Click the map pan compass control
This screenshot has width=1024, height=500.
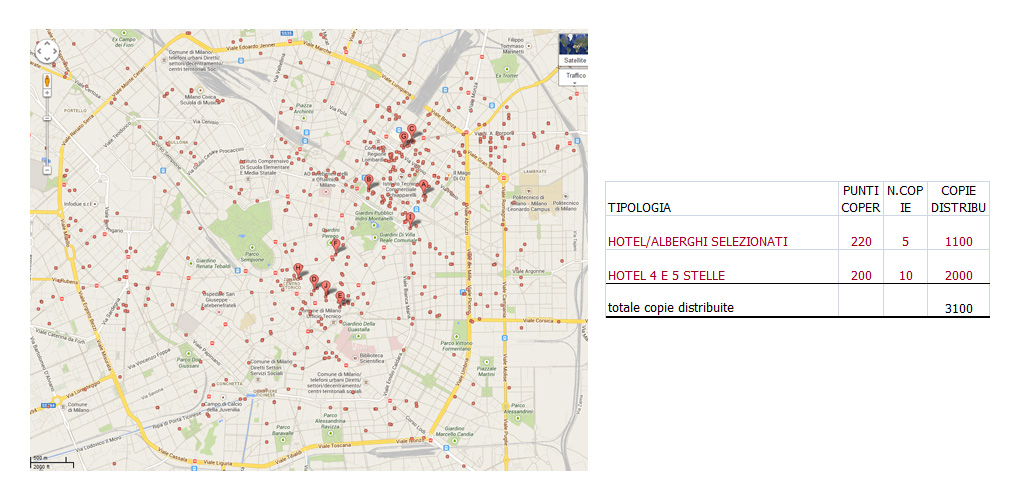[x=47, y=52]
